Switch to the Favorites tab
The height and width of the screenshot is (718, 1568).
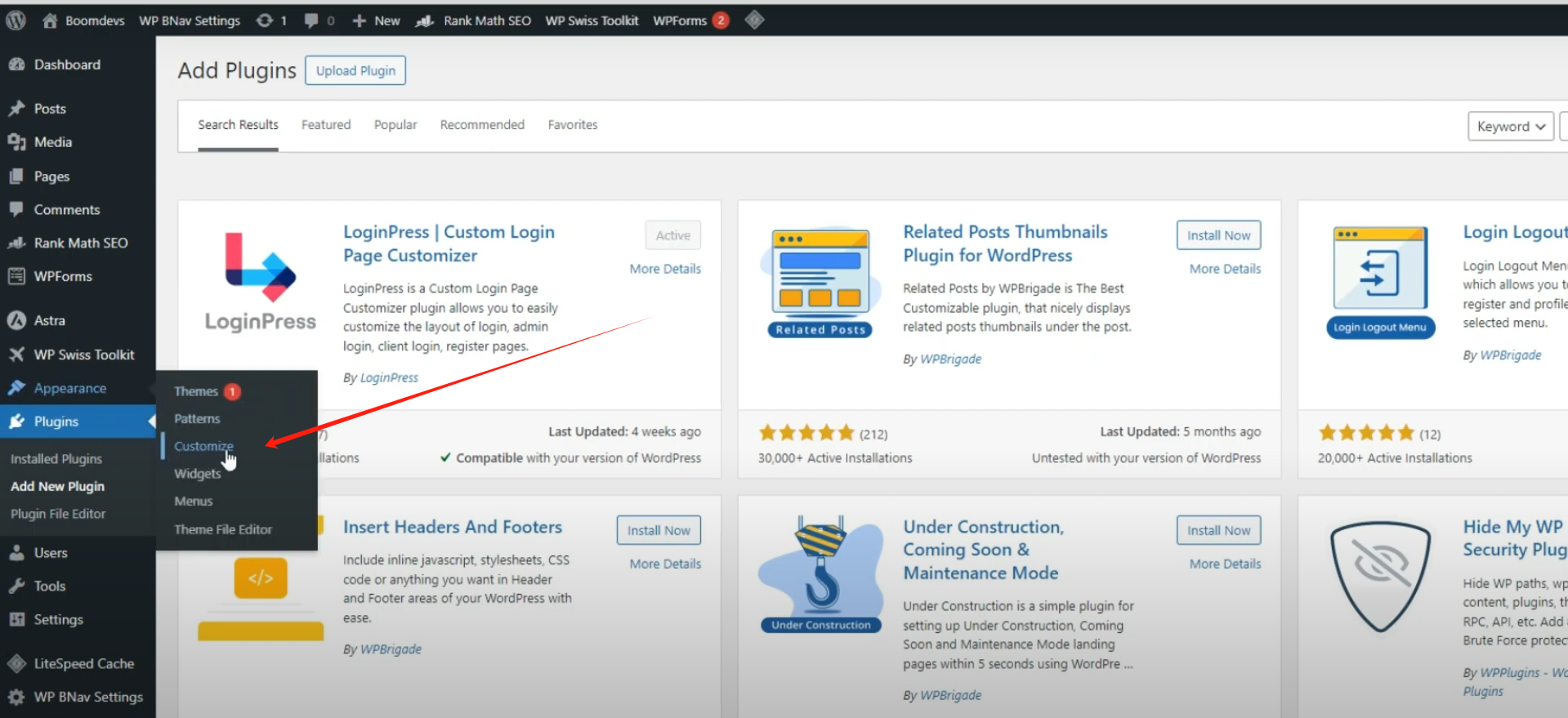(573, 125)
